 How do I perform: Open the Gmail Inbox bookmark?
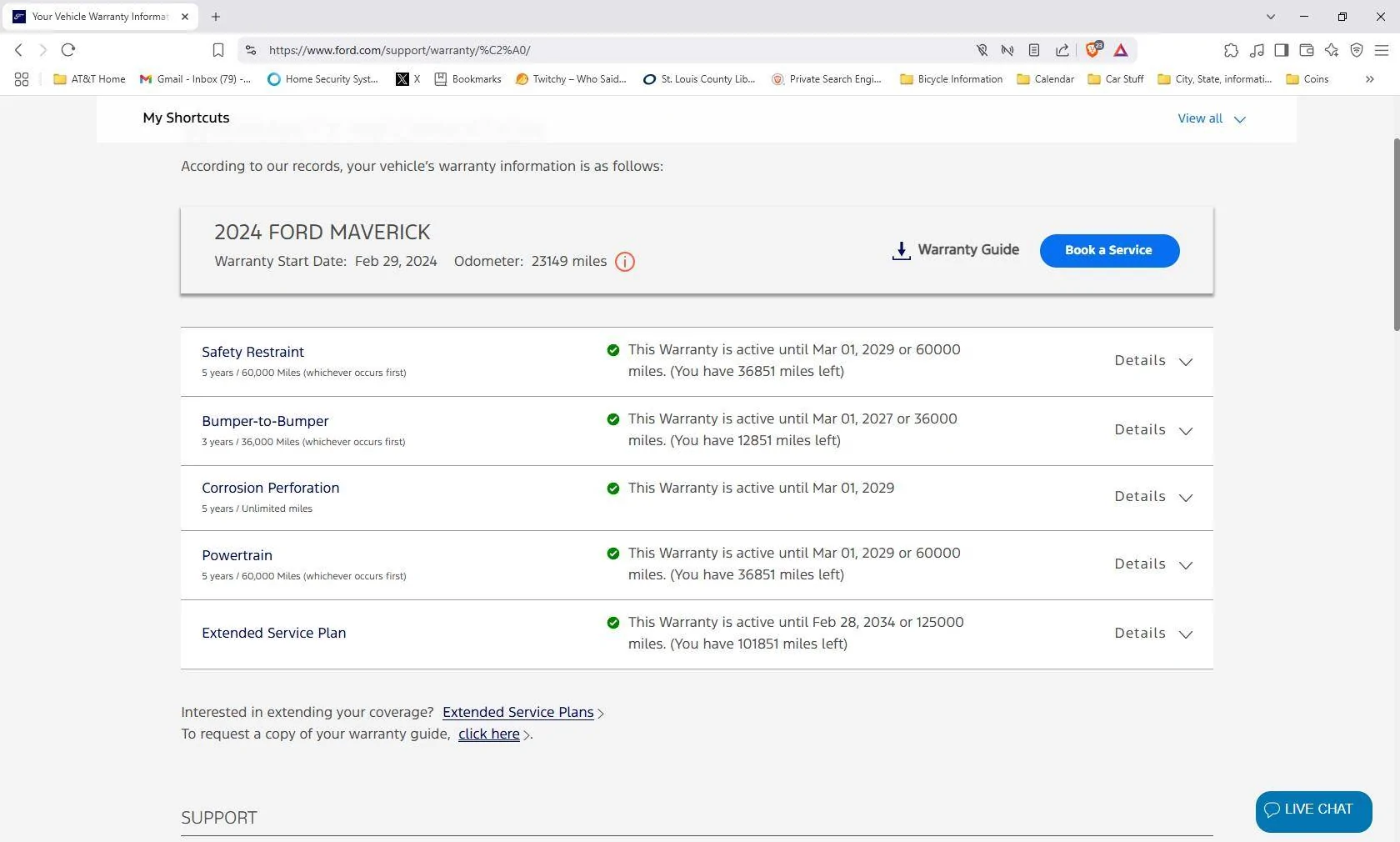(x=195, y=79)
